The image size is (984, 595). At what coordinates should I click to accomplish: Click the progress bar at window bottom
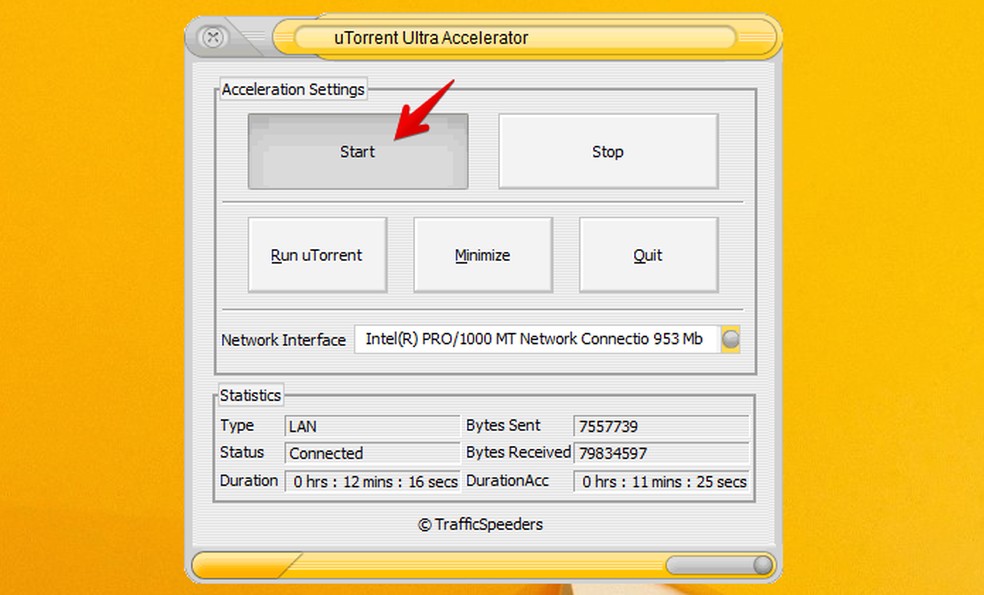[x=483, y=565]
